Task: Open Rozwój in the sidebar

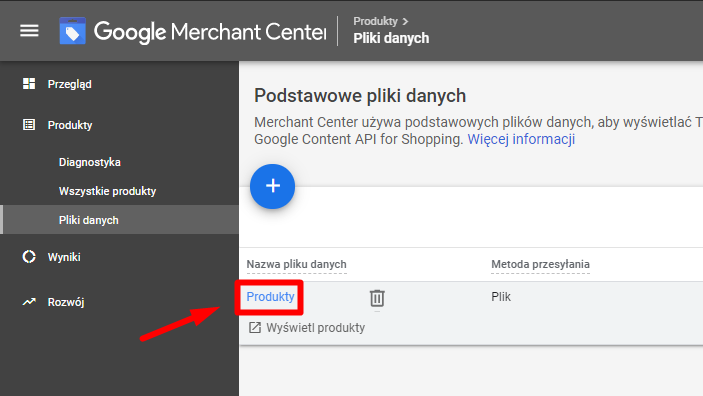Action: (x=66, y=302)
